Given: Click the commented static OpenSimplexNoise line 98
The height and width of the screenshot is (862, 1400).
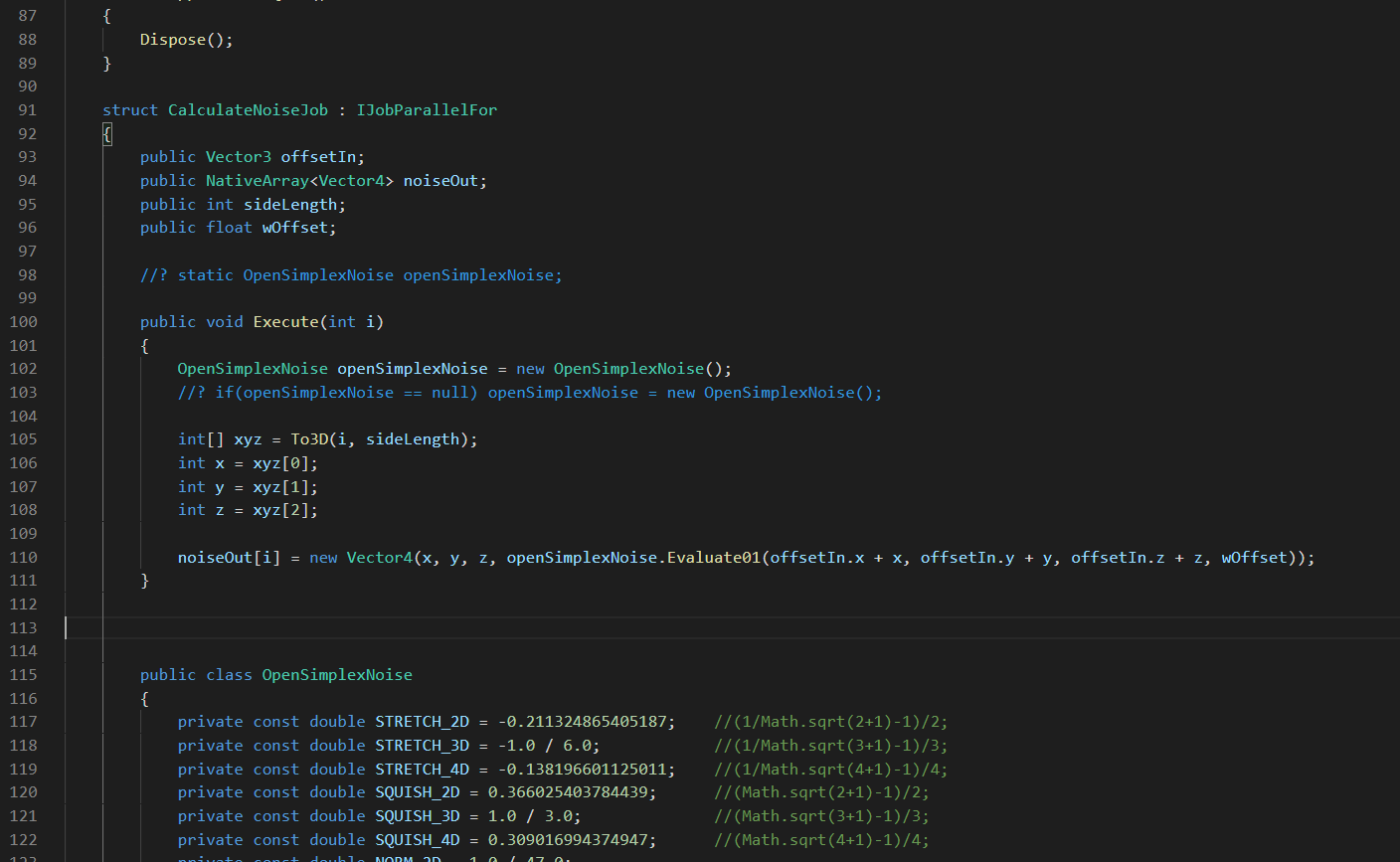Looking at the screenshot, I should 351,275.
